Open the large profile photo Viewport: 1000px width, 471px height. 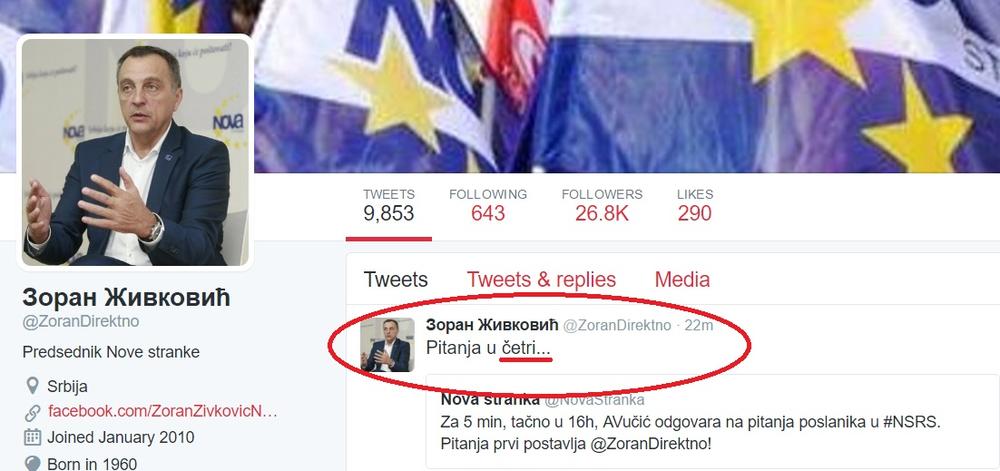click(135, 152)
